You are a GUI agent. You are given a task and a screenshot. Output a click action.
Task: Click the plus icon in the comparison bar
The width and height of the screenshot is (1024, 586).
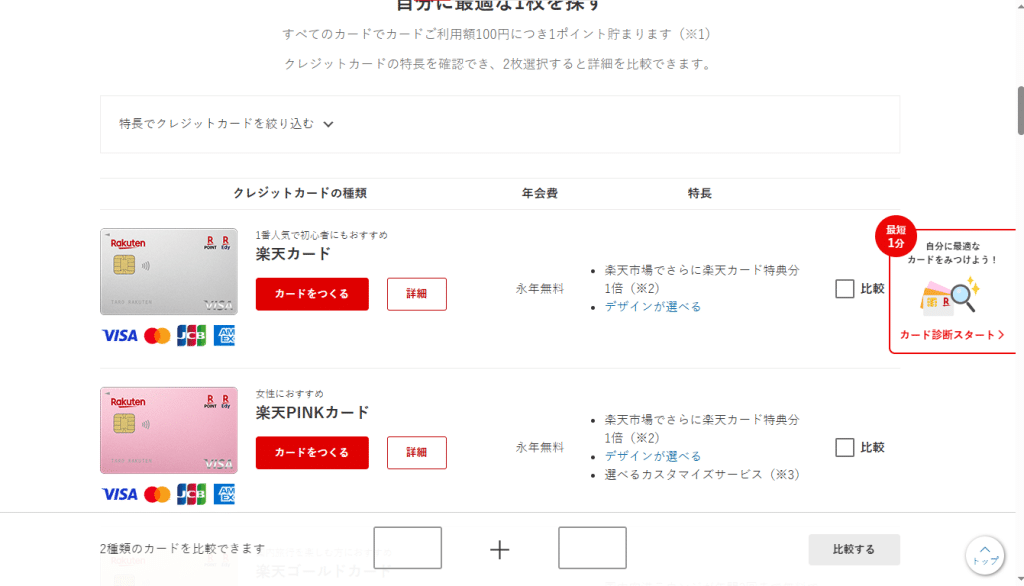point(500,549)
